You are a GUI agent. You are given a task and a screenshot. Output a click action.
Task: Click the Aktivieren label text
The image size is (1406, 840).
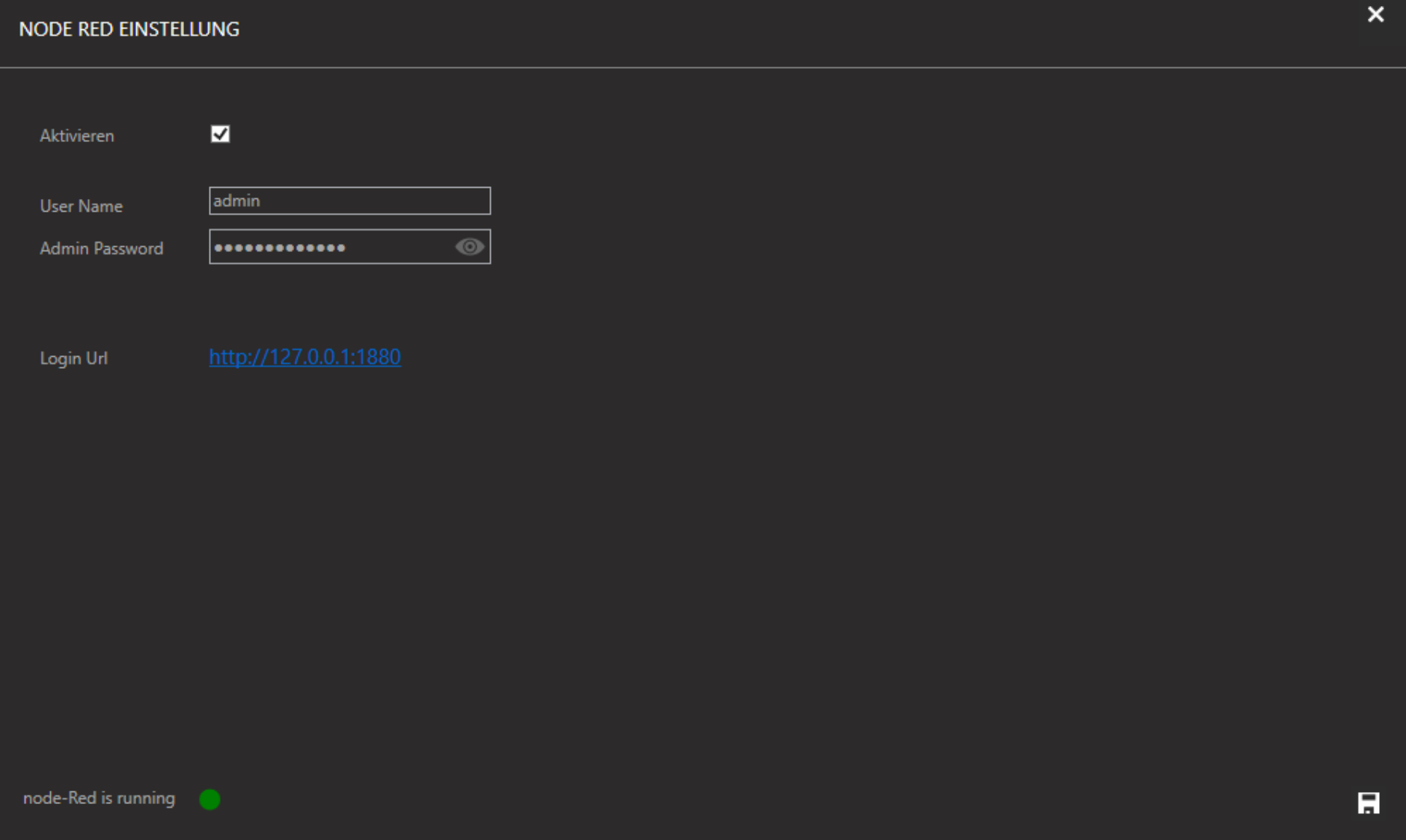77,136
